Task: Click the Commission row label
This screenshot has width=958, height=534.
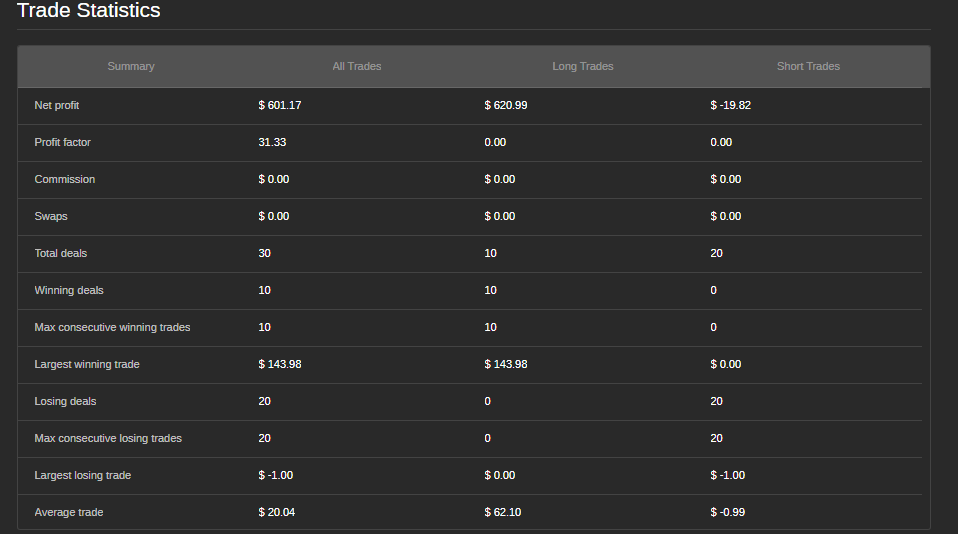Action: coord(65,179)
